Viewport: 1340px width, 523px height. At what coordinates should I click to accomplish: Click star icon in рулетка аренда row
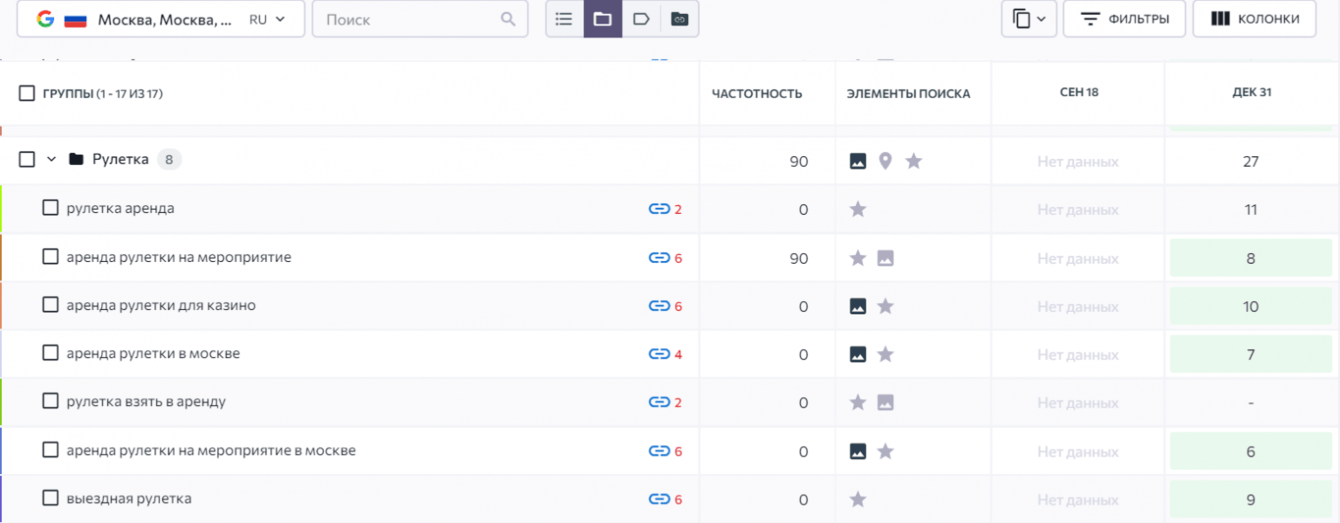858,209
